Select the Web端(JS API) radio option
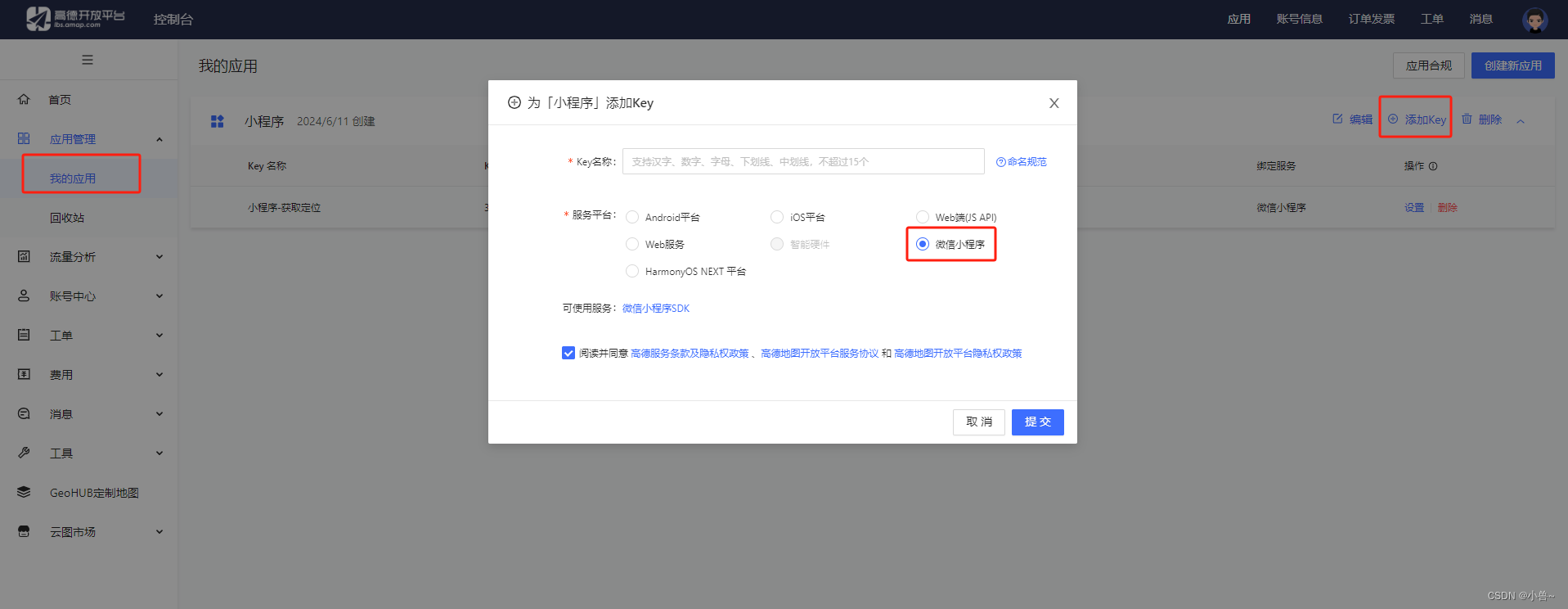 point(923,217)
